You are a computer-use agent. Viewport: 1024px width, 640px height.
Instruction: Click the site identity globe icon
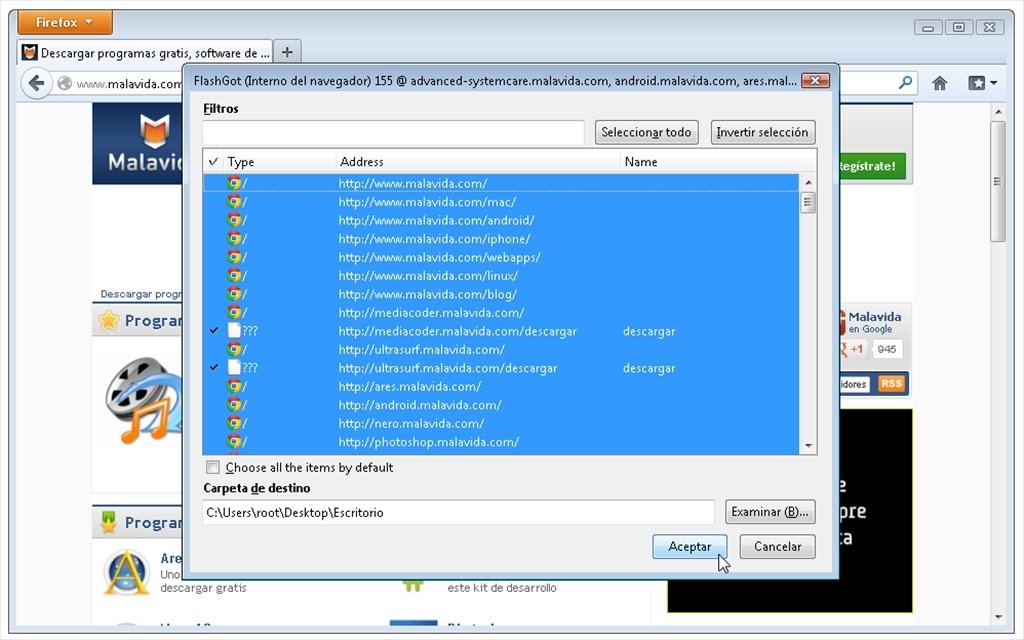[65, 83]
